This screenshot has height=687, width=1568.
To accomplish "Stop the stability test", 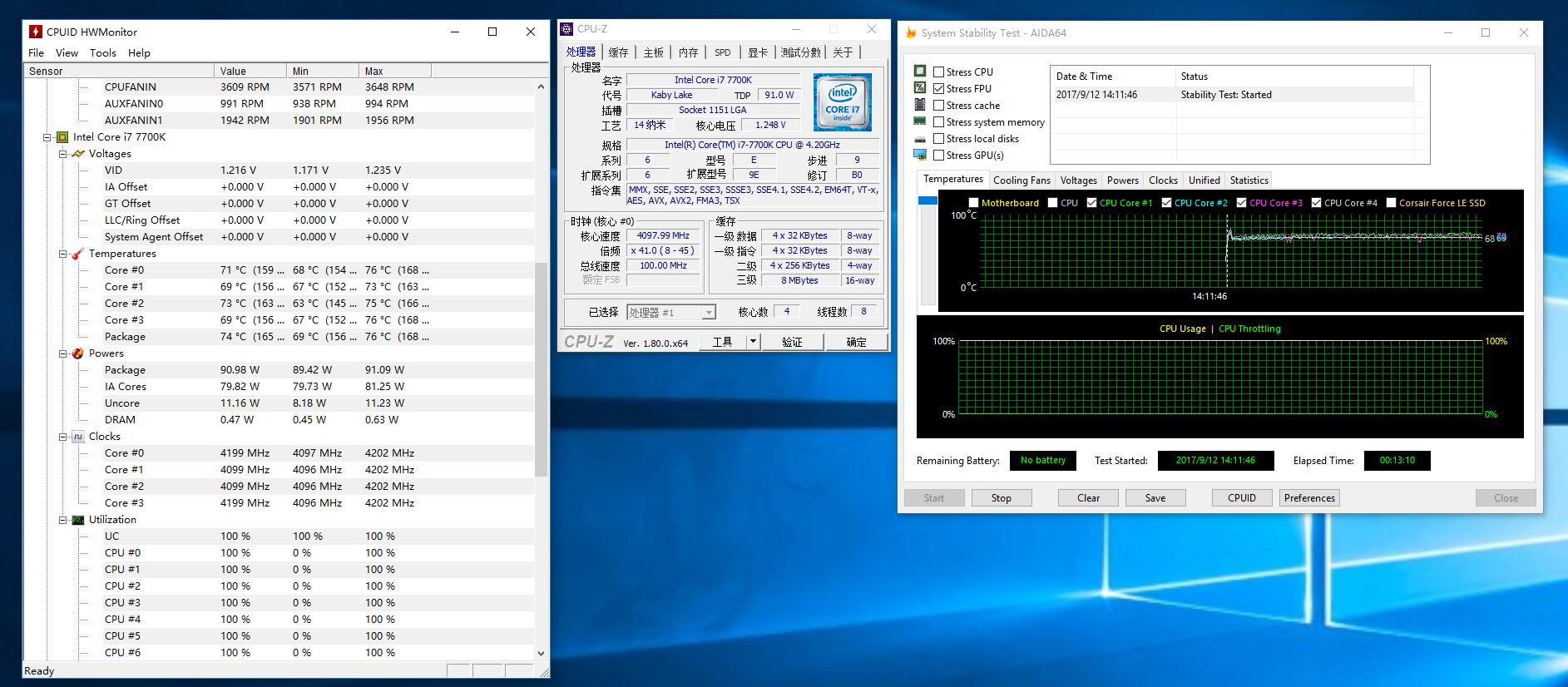I will pos(1001,498).
